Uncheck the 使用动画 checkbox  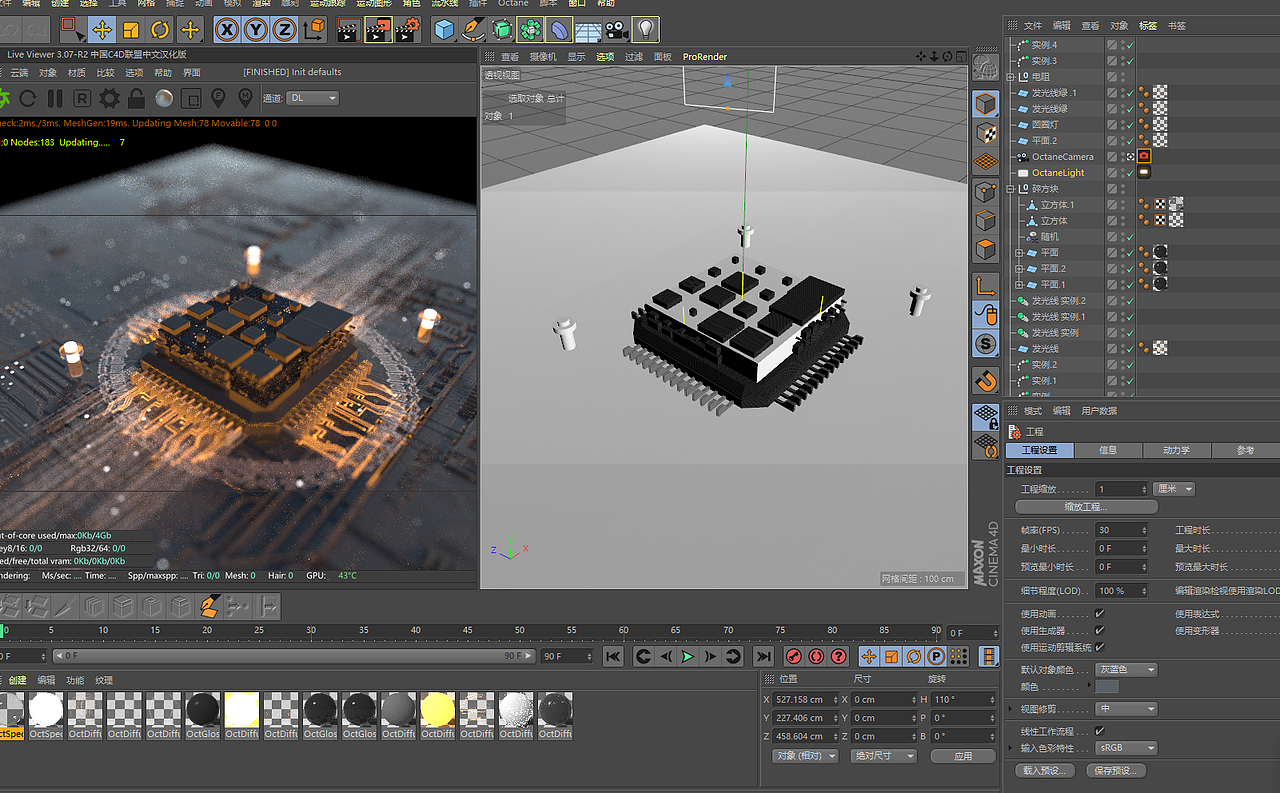click(x=1100, y=613)
